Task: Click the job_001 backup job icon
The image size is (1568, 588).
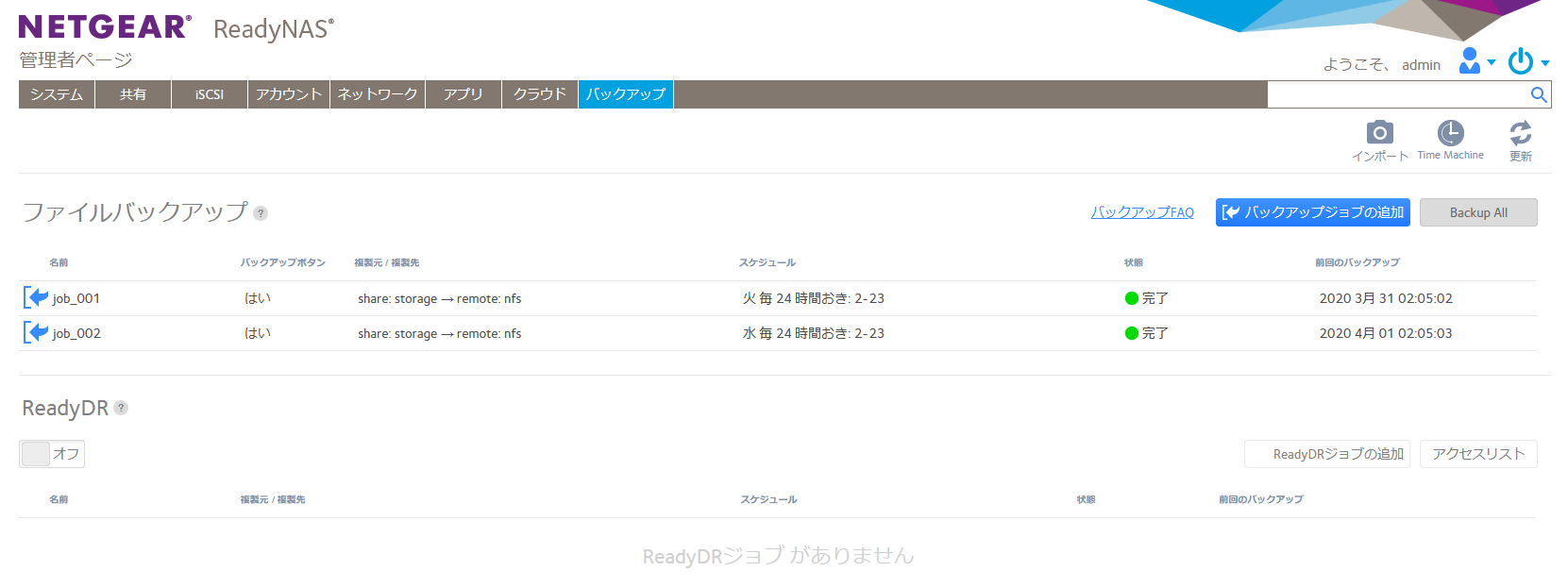Action: coord(36,298)
